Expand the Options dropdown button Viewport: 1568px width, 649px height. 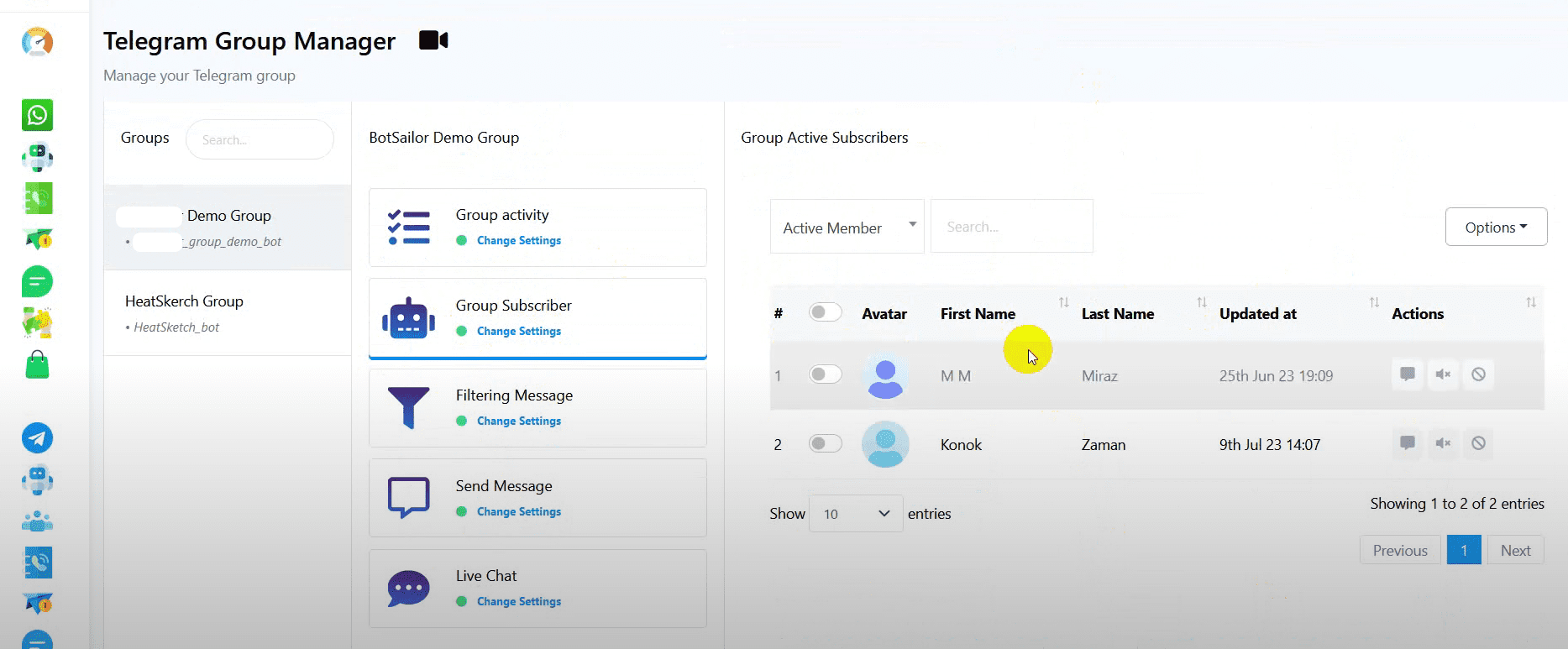(x=1495, y=227)
